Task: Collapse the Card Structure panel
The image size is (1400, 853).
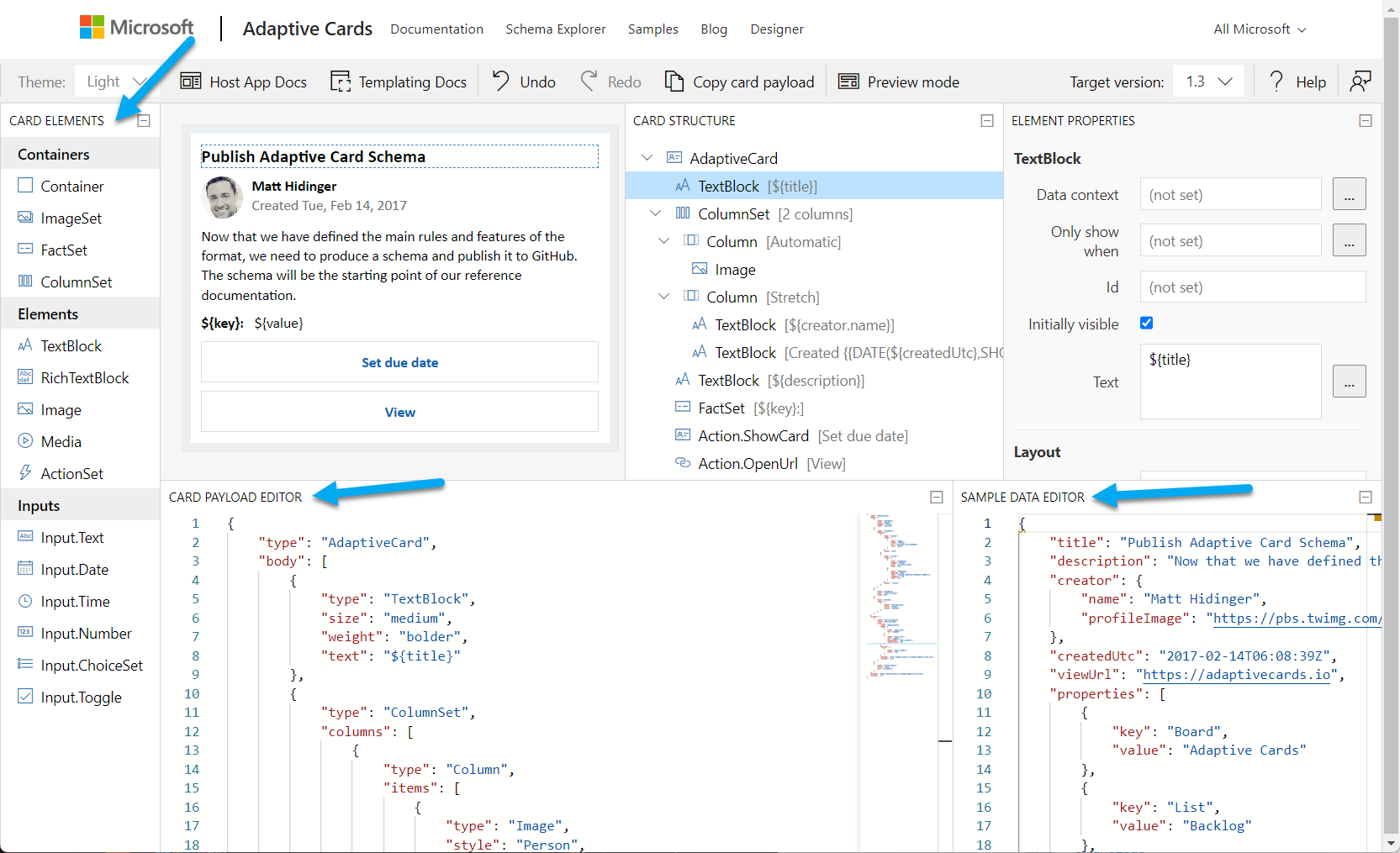Action: (987, 121)
